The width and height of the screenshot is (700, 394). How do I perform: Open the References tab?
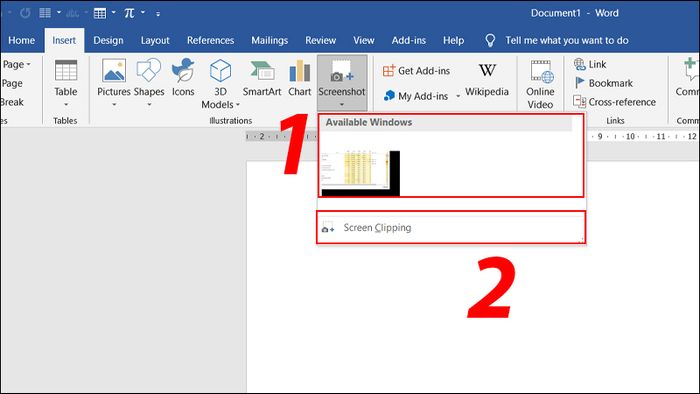[x=210, y=40]
